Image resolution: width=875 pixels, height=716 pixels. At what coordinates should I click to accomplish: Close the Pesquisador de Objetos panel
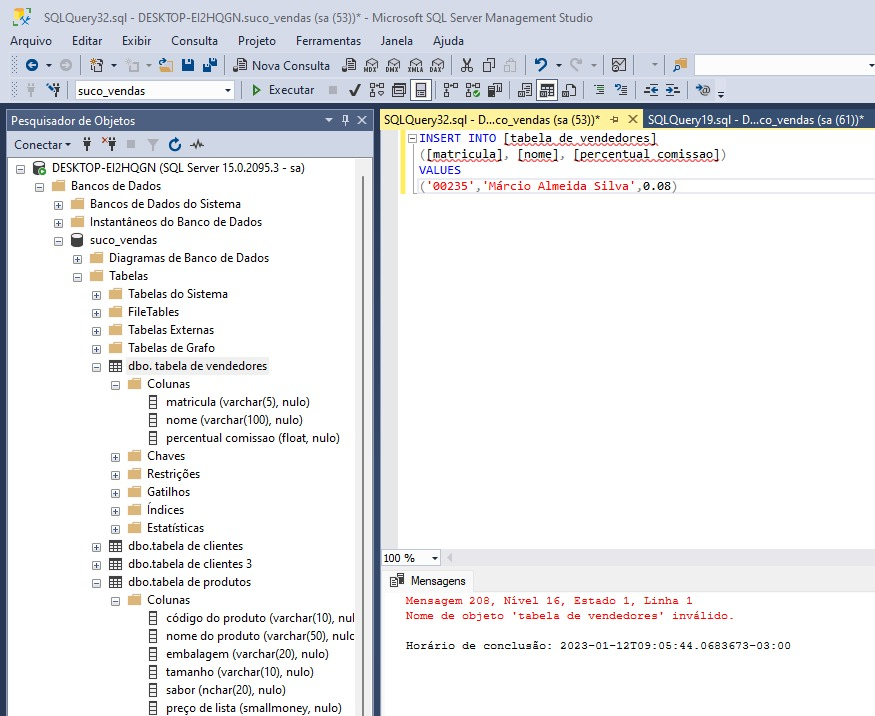coord(362,120)
